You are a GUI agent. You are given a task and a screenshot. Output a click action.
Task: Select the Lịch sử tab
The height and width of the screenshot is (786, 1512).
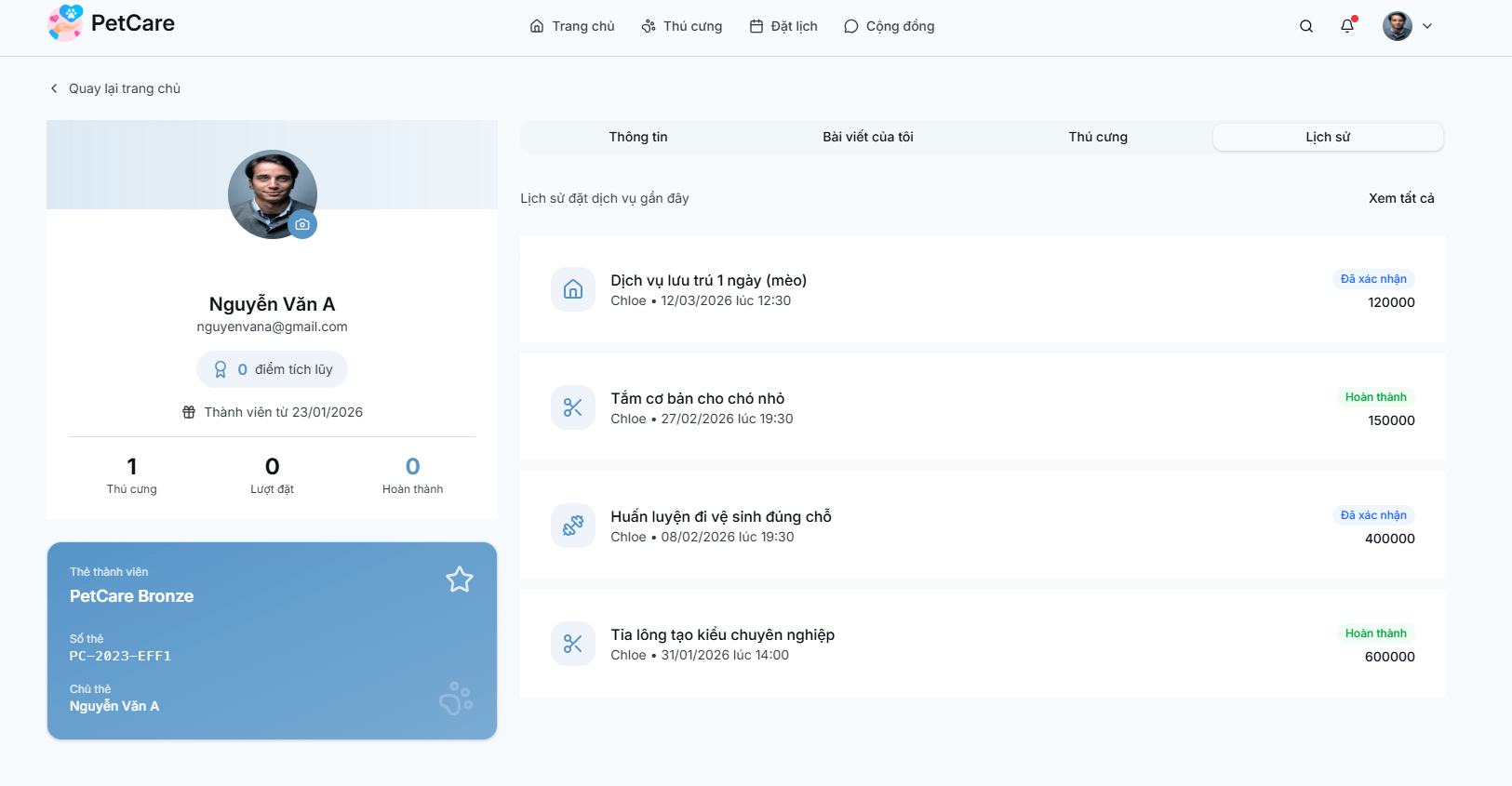[x=1328, y=137]
